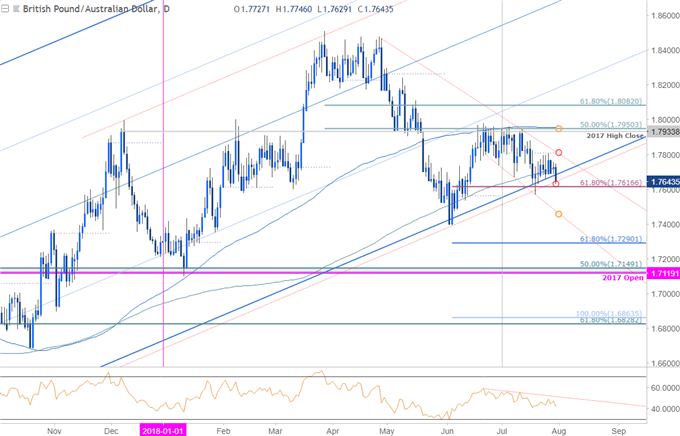This screenshot has height=436, width=680.
Task: Click the red circle near 1.78000
Action: coord(559,153)
